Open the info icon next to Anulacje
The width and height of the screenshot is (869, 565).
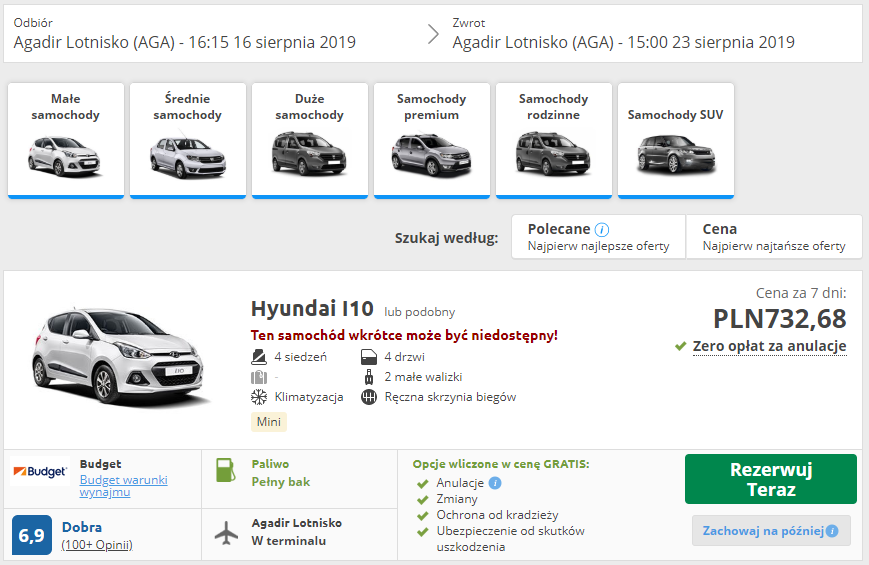(x=495, y=483)
